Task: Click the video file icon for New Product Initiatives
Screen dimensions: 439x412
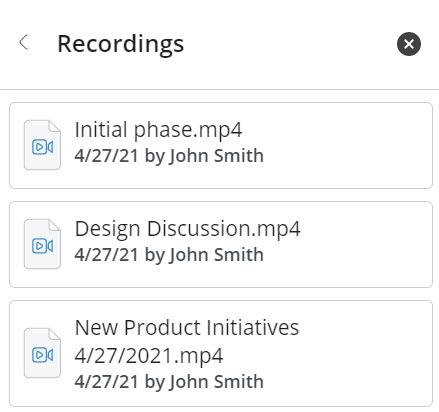Action: coord(42,353)
